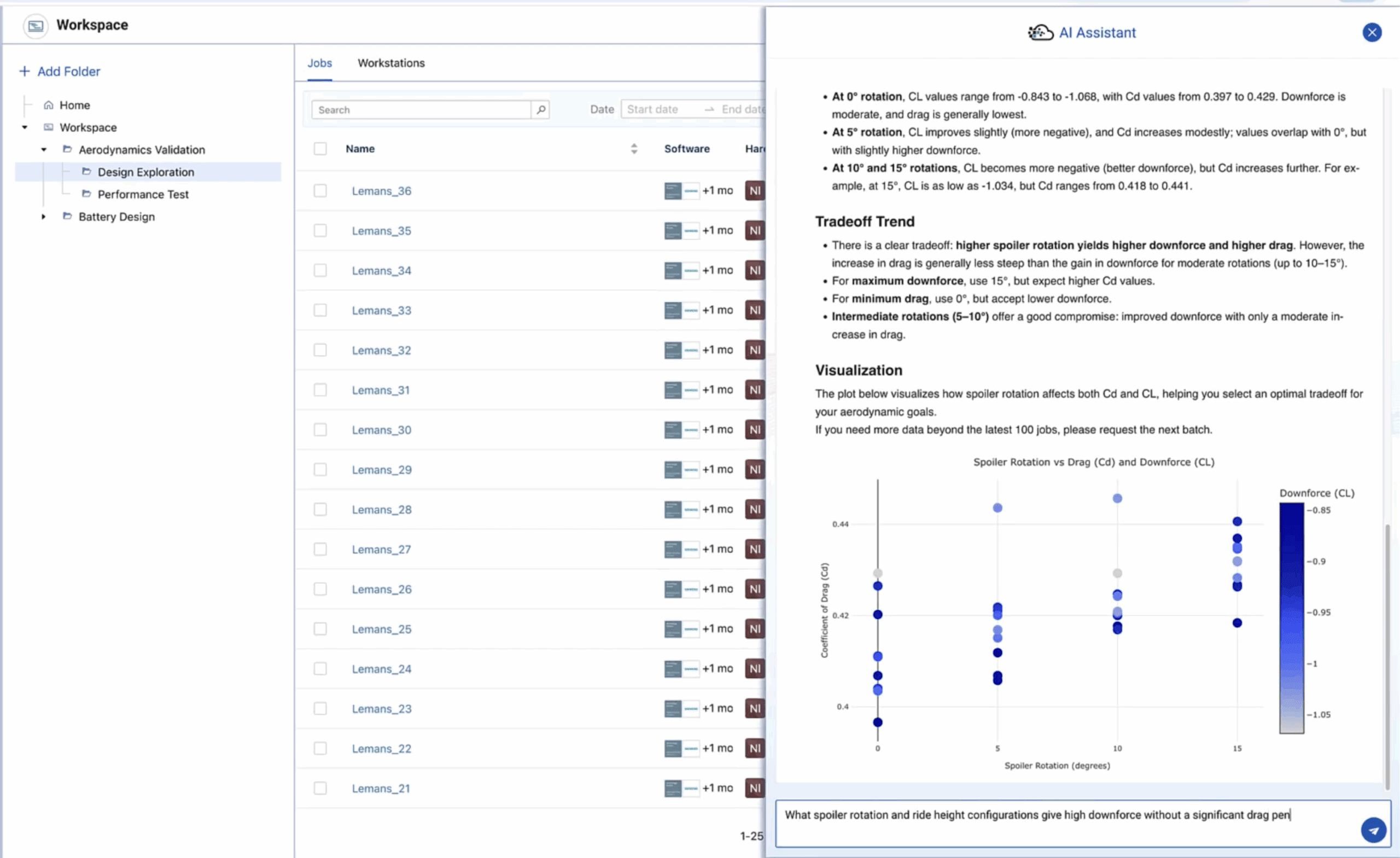Click the NI hardware badge for Lemans_30
The height and width of the screenshot is (858, 1400).
pos(755,430)
